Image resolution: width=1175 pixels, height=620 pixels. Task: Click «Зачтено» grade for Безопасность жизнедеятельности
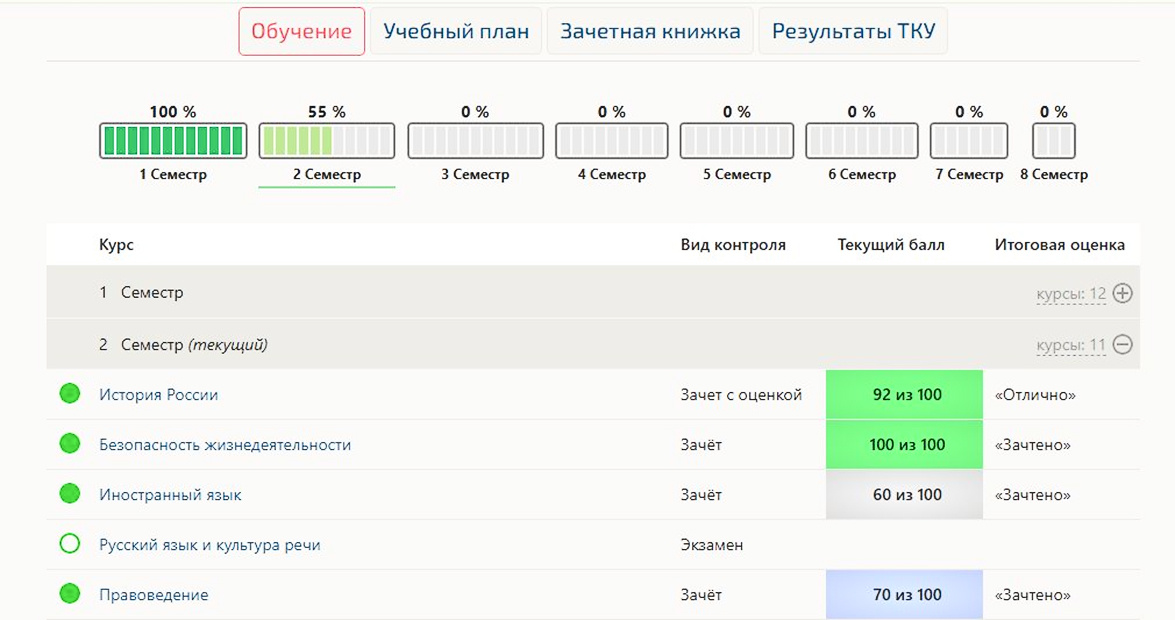point(1033,445)
